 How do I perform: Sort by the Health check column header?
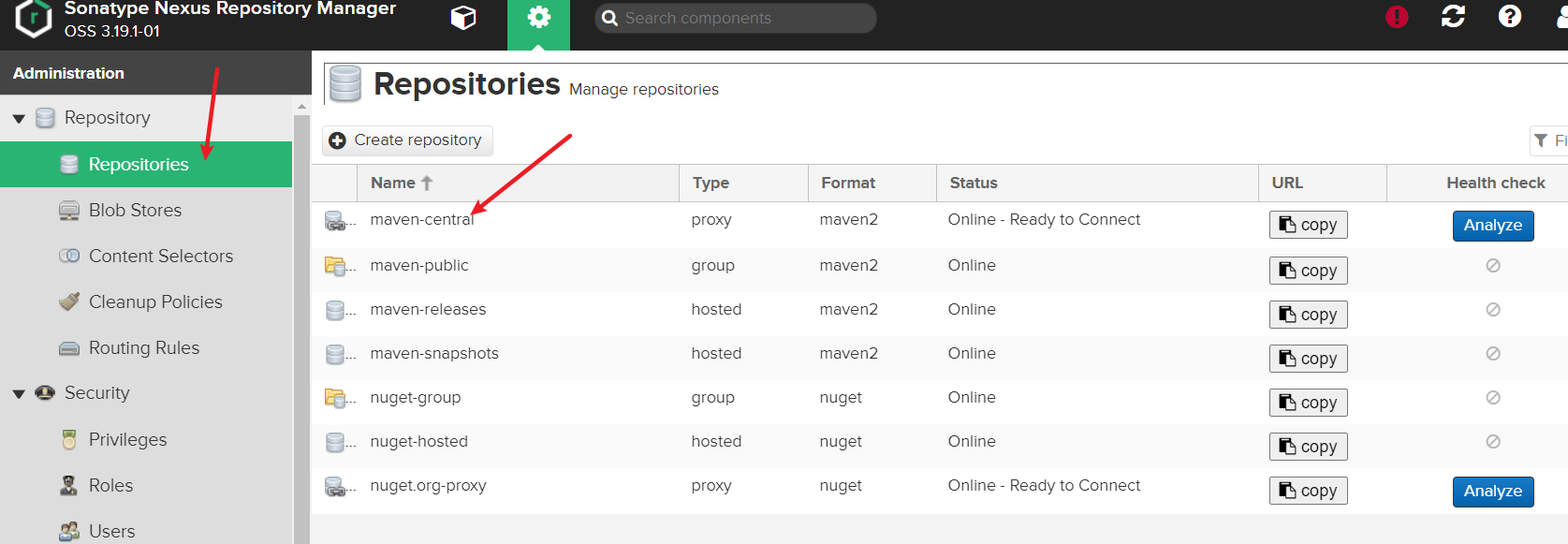1477,183
